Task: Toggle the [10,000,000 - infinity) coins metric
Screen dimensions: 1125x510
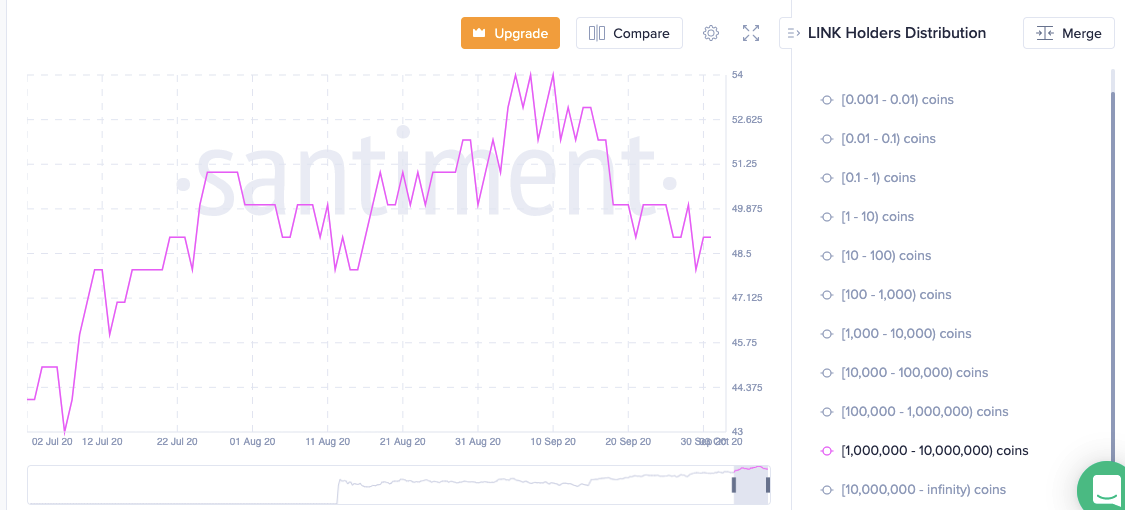Action: 914,490
